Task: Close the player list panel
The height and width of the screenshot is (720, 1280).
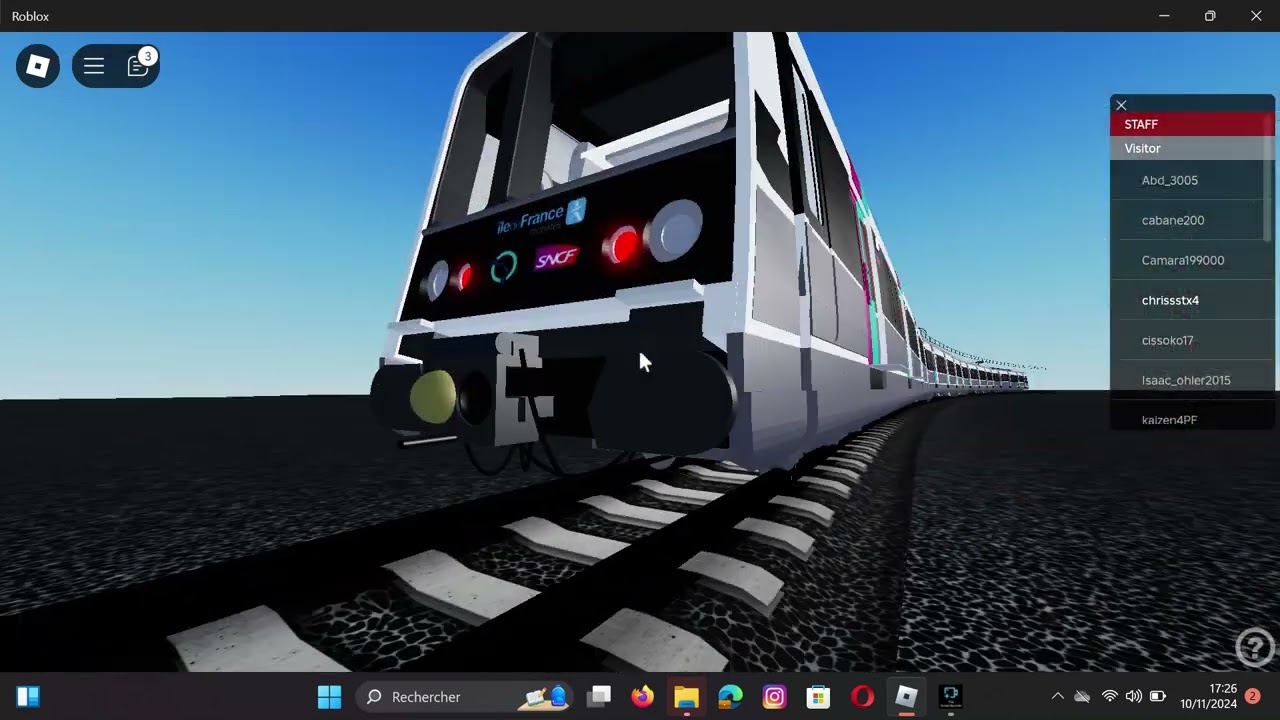Action: [1121, 105]
